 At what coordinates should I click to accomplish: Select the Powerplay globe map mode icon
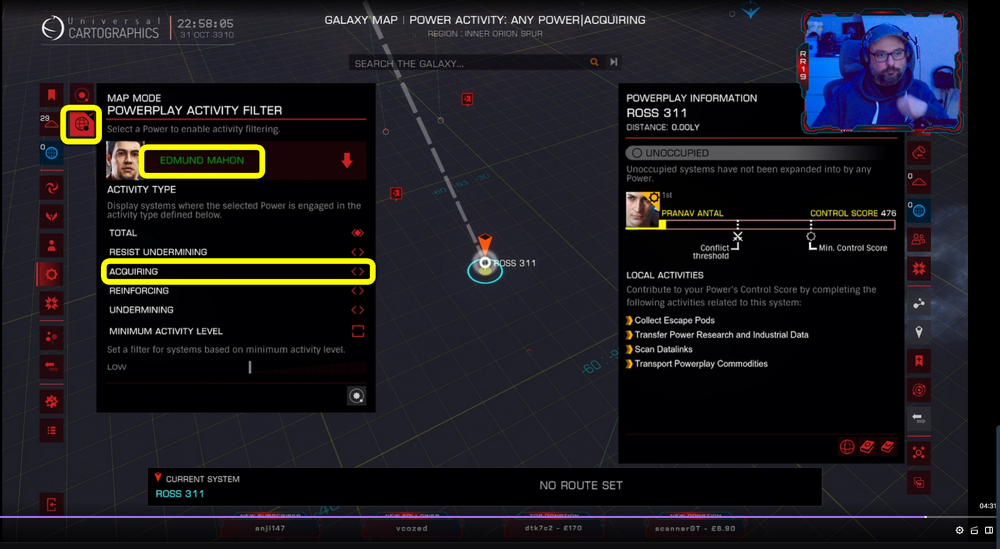click(x=82, y=124)
